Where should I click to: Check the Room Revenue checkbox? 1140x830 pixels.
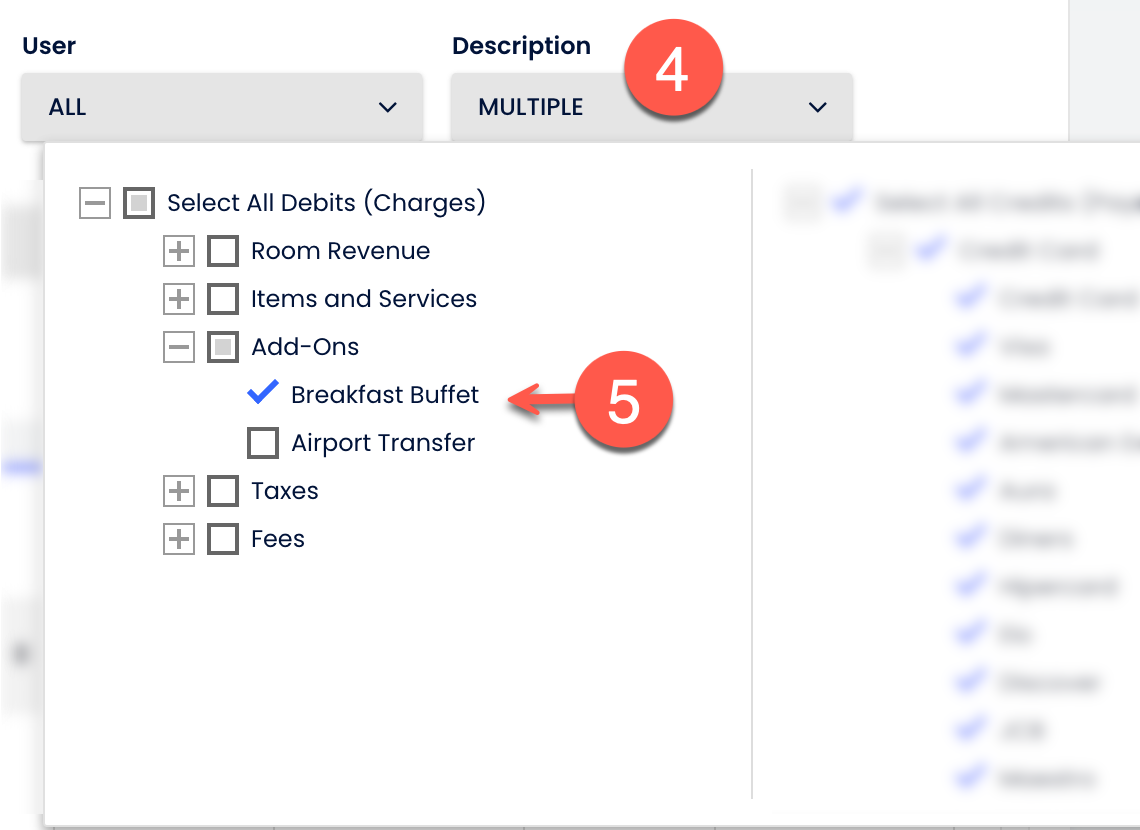[x=222, y=251]
